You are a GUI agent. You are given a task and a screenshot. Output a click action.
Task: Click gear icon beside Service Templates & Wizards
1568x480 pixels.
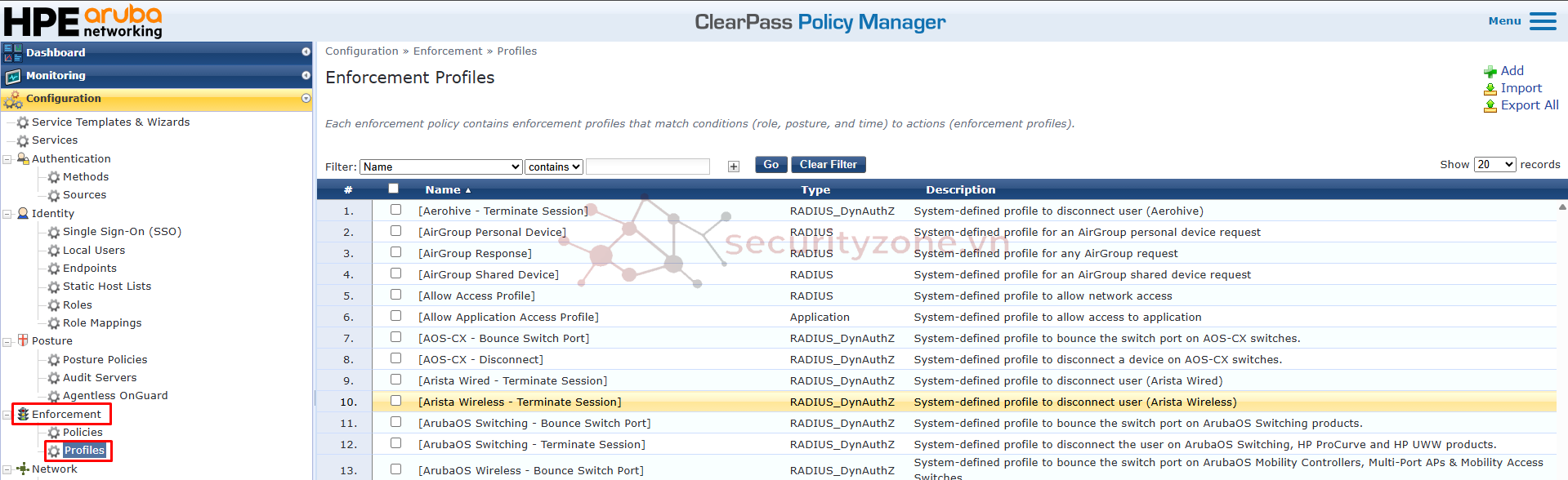[23, 122]
